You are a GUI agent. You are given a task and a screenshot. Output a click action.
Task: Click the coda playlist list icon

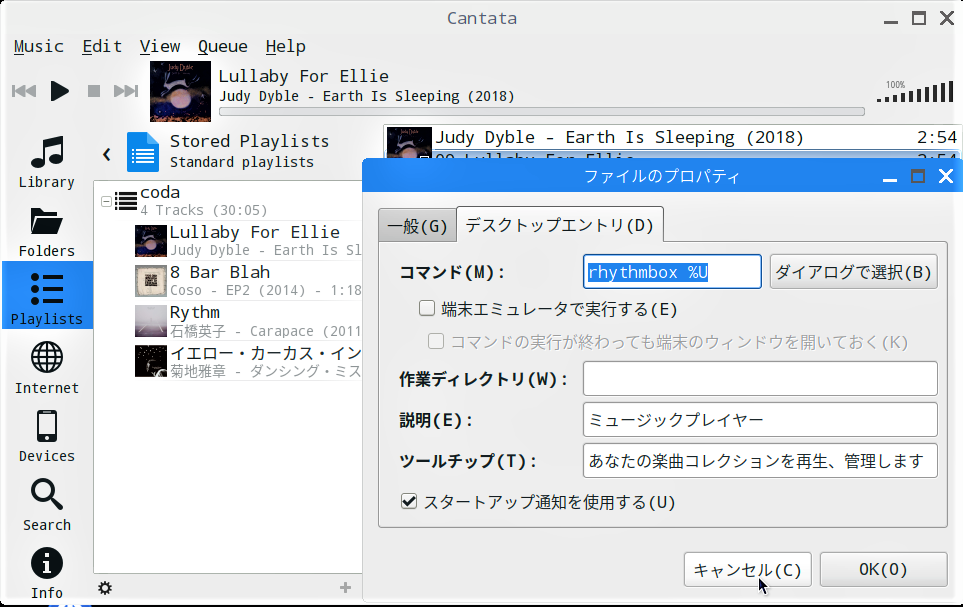pos(126,200)
